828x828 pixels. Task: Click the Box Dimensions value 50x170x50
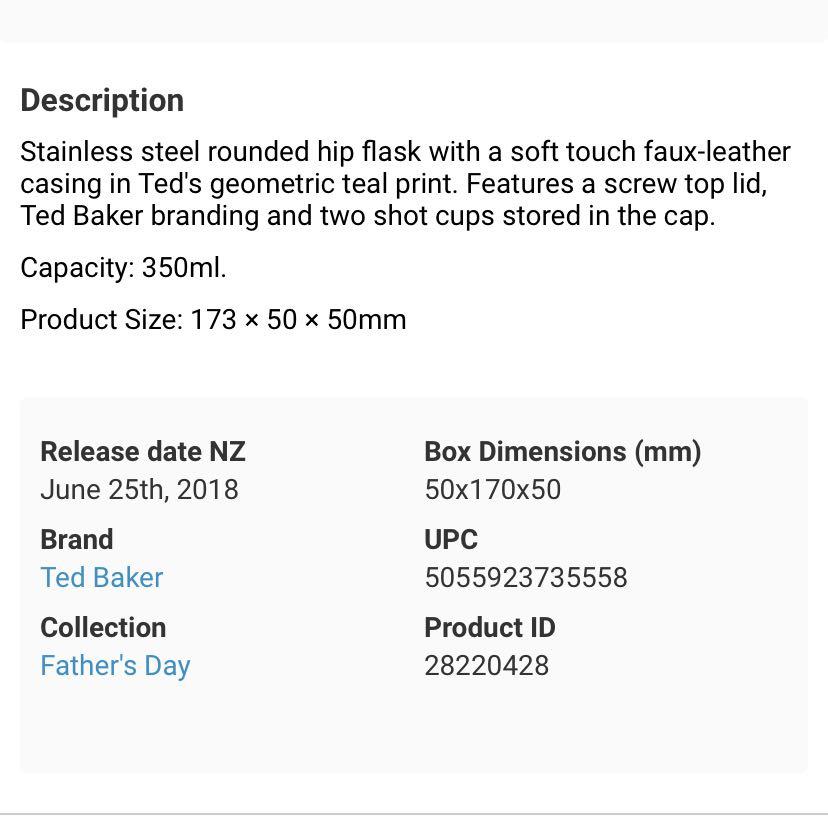click(493, 490)
